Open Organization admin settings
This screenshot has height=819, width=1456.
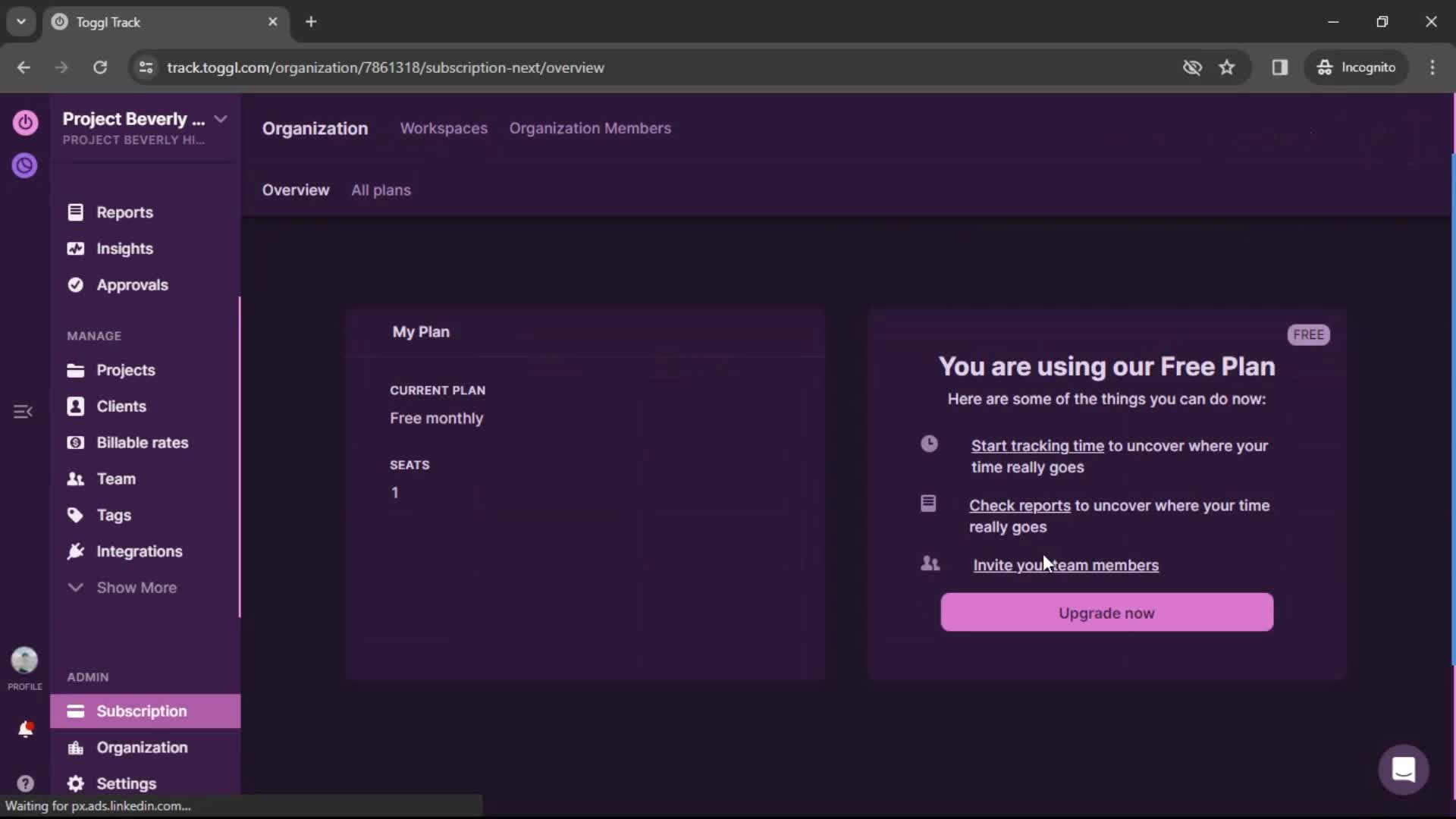click(x=142, y=747)
